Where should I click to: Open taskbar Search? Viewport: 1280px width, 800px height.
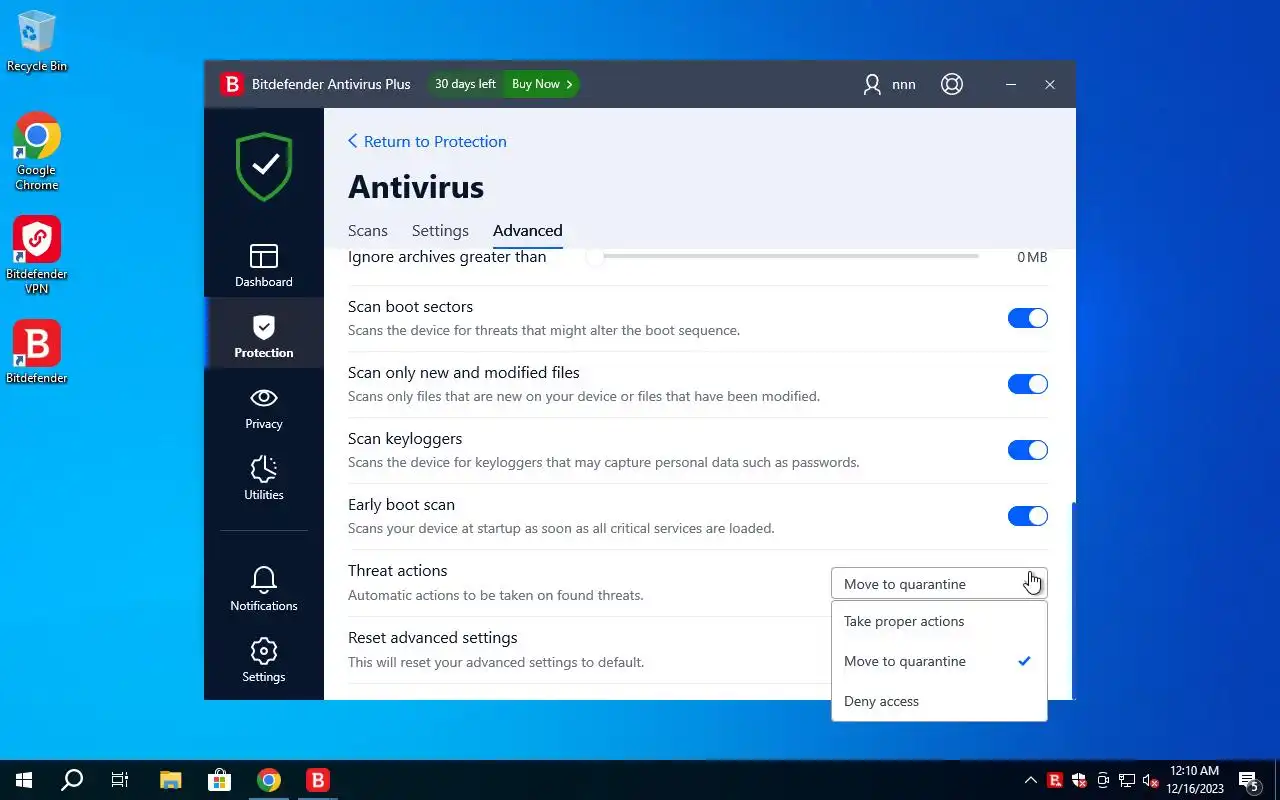(72, 780)
